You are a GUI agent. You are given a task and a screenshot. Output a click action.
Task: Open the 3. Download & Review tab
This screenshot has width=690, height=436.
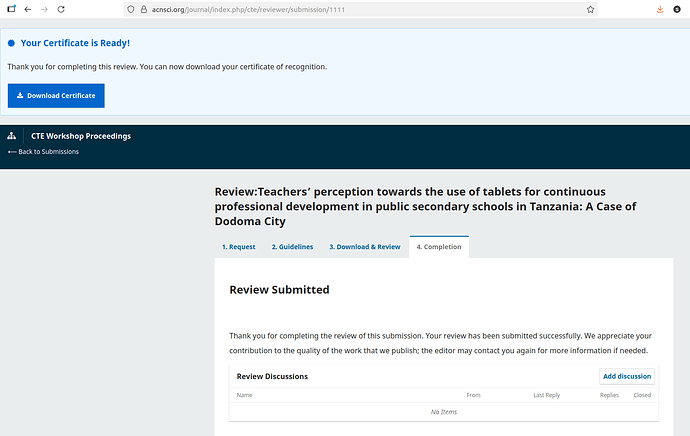(x=364, y=247)
